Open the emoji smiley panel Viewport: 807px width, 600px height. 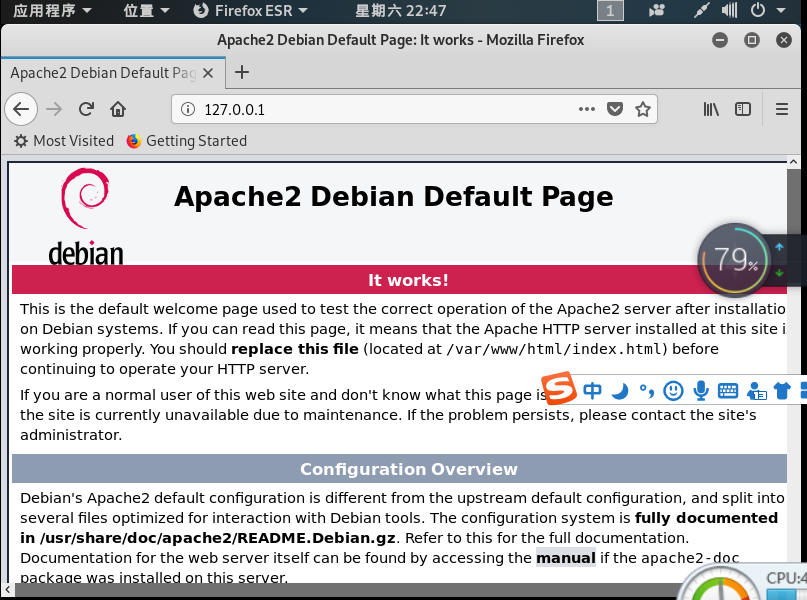(673, 391)
